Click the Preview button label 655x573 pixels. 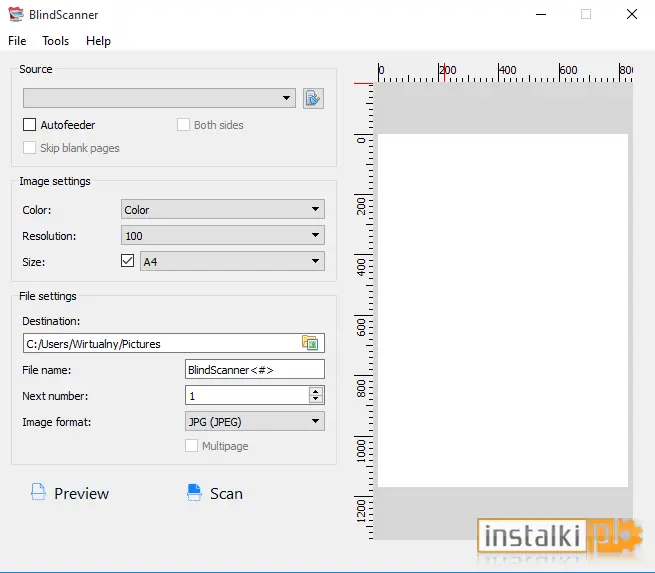[x=81, y=494]
